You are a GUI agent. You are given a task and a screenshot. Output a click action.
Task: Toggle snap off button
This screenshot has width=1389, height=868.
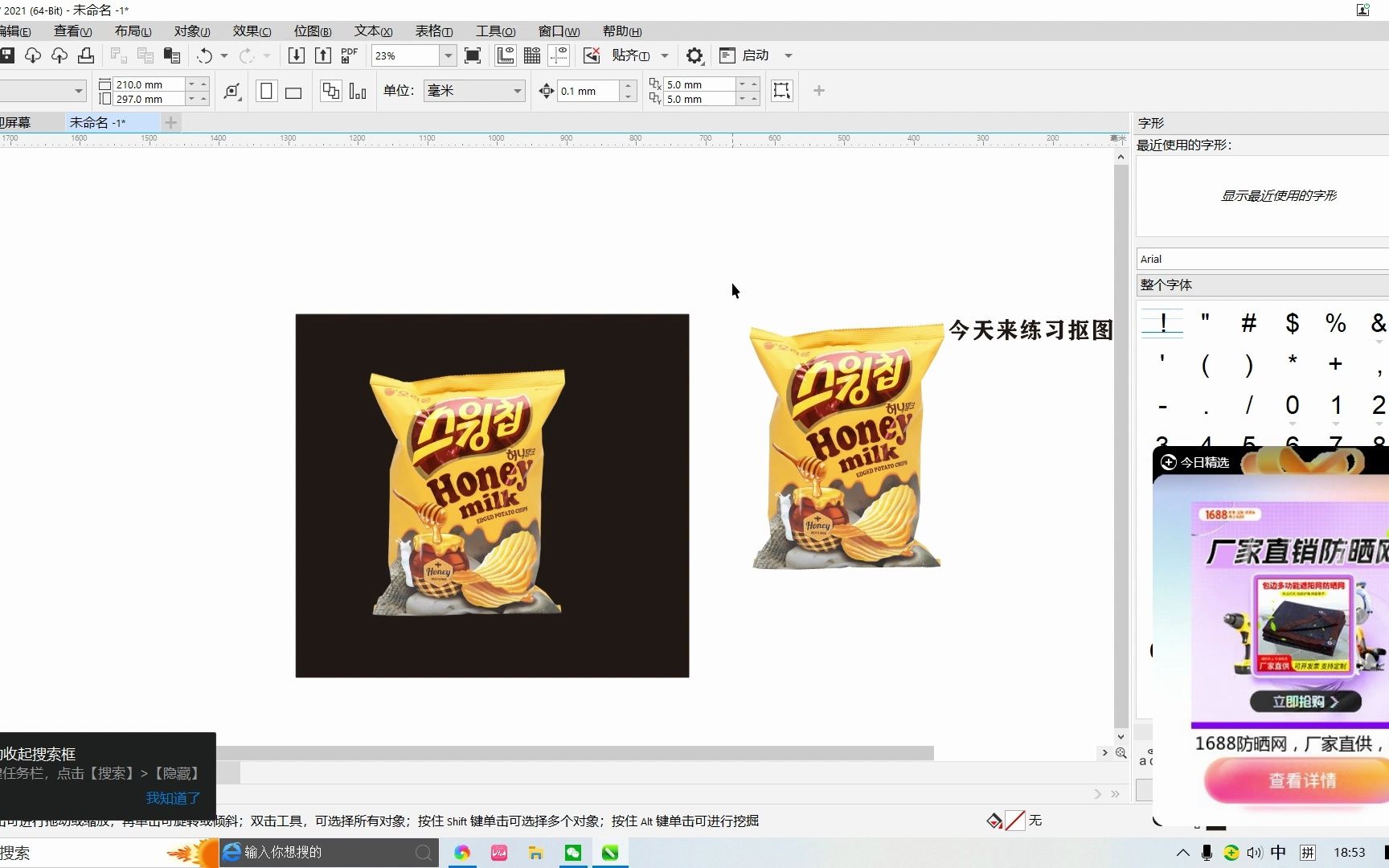coord(592,55)
